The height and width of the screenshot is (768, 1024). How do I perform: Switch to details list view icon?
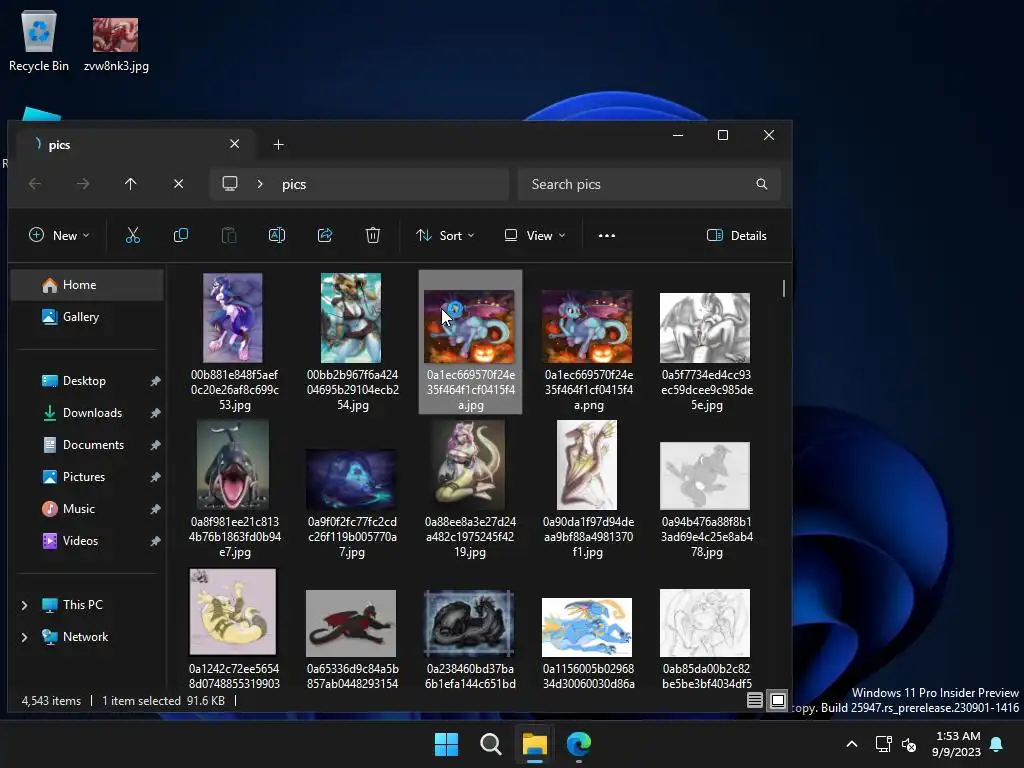point(754,701)
